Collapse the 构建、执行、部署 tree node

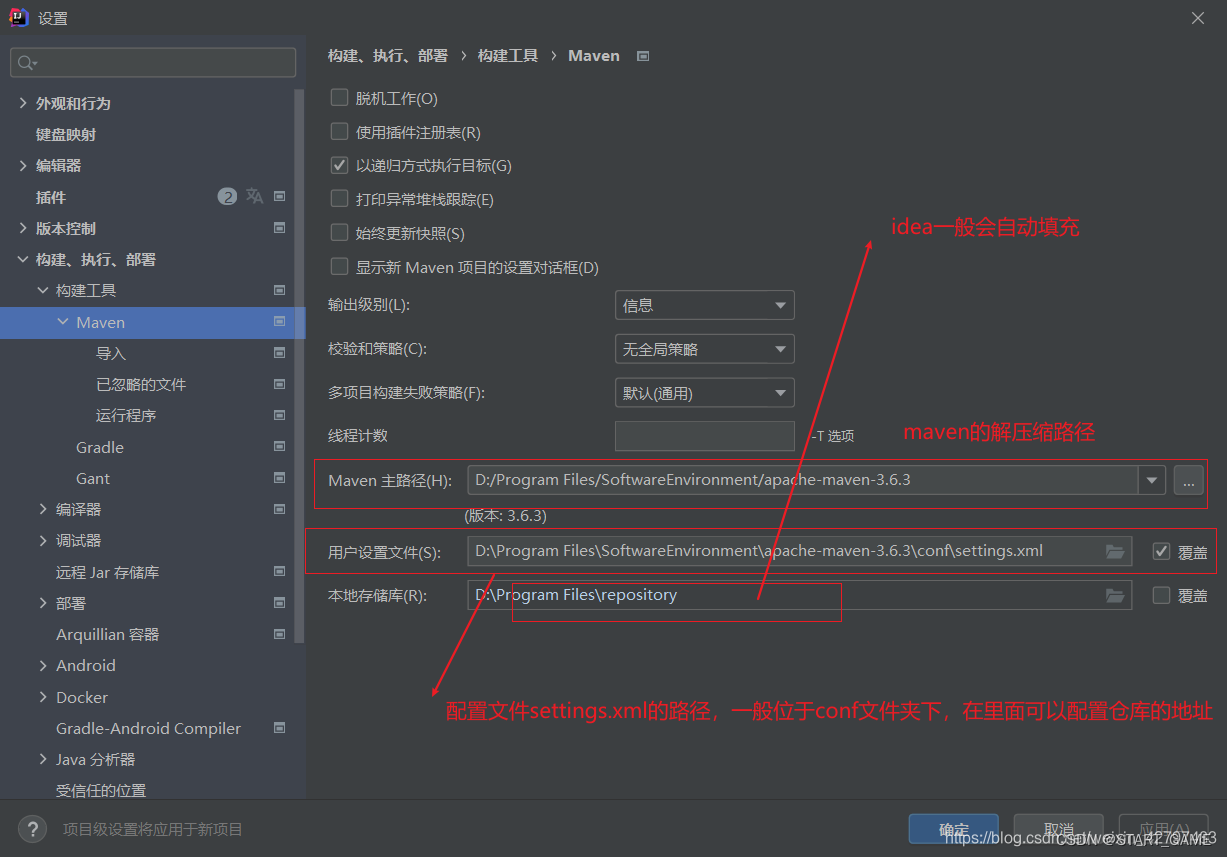click(x=22, y=259)
